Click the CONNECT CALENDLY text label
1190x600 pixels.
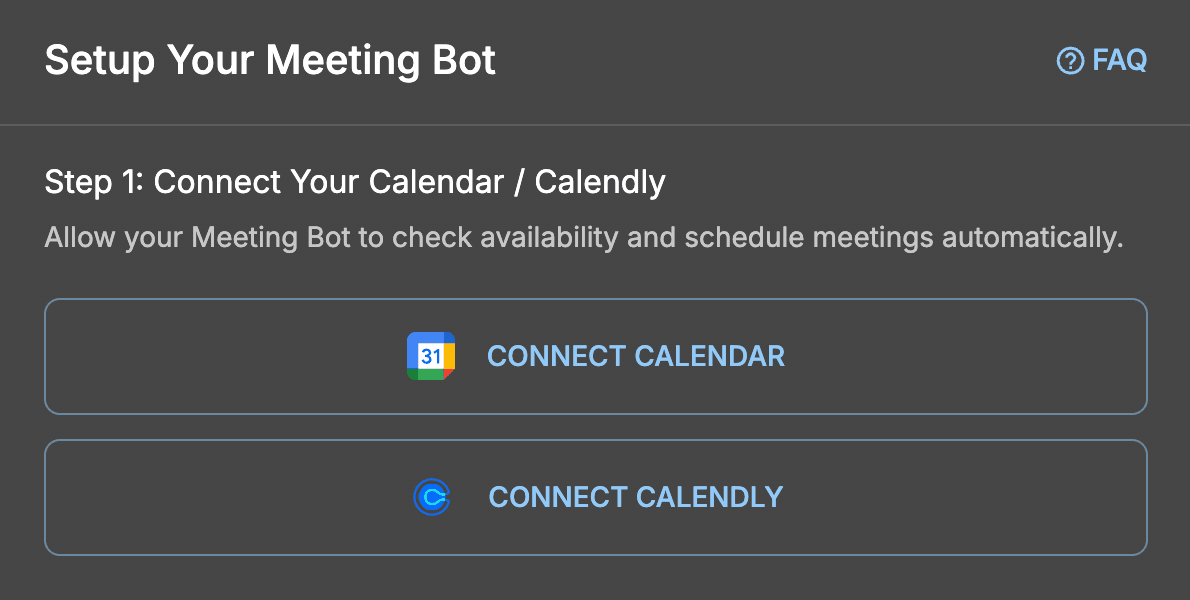pyautogui.click(x=635, y=497)
